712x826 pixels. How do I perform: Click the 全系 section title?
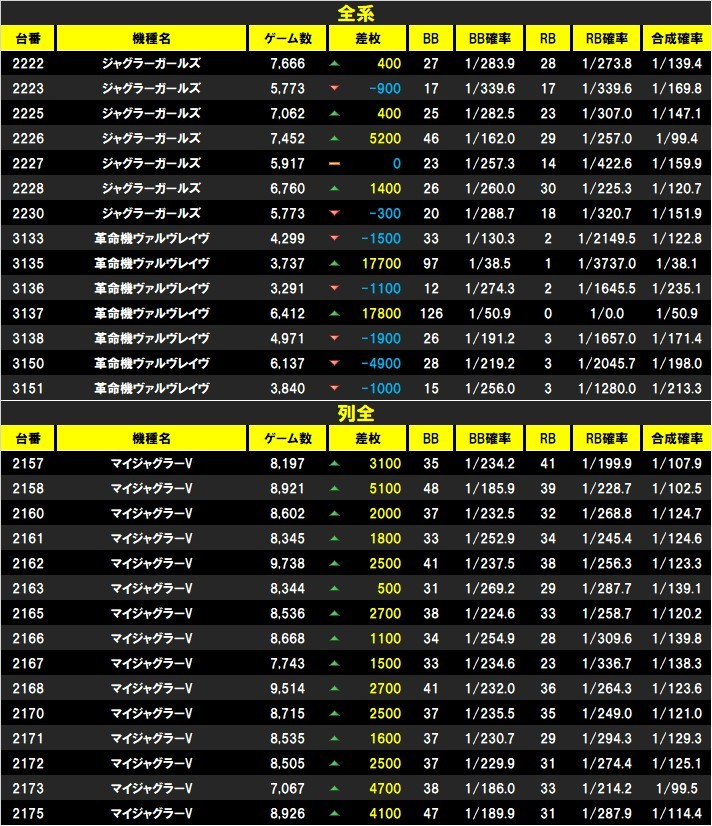coord(356,13)
